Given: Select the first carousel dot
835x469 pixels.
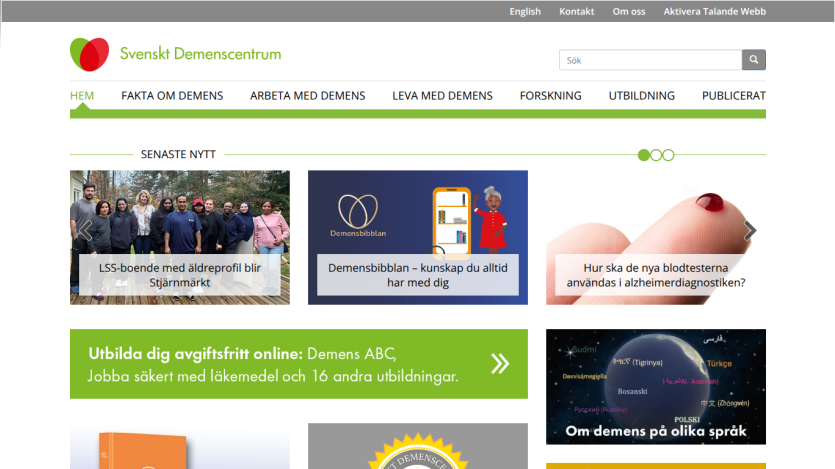Looking at the screenshot, I should 643,155.
